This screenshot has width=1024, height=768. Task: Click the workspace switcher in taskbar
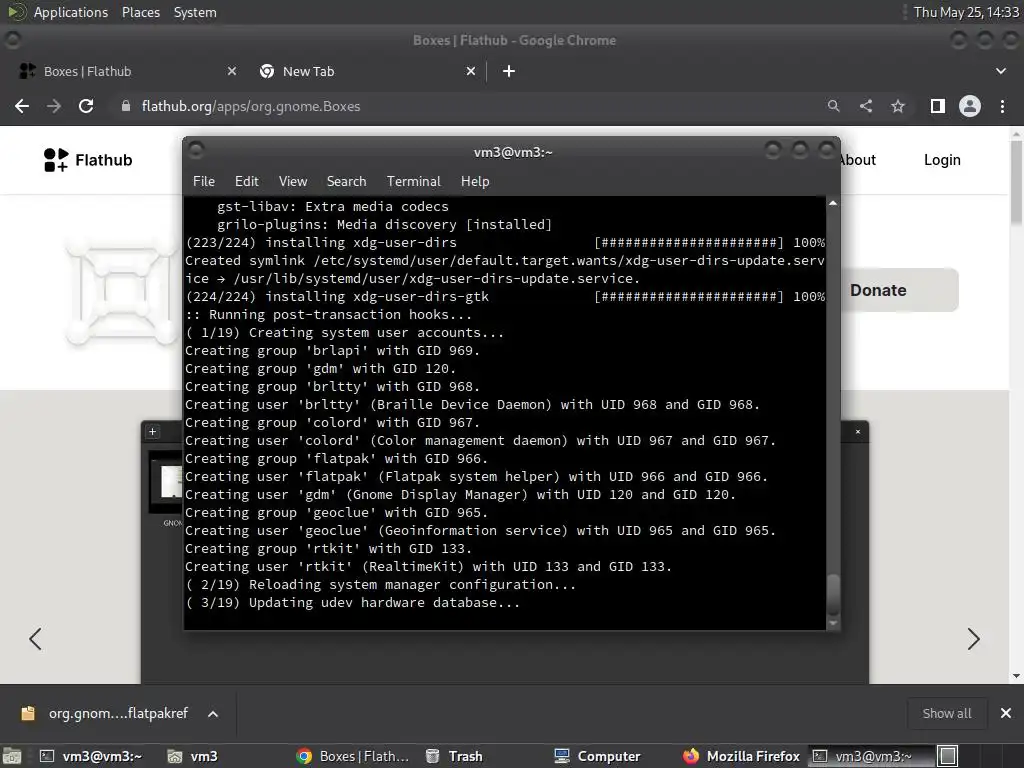pos(948,756)
